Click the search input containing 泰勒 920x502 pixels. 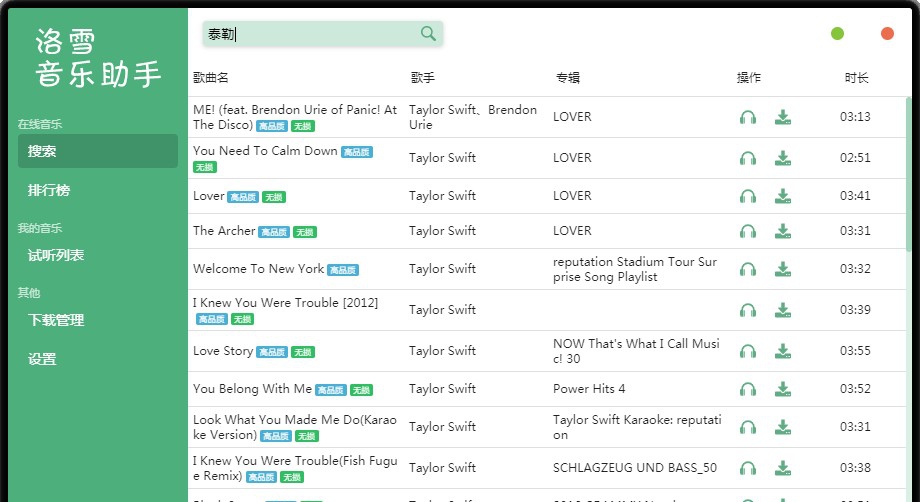tap(323, 34)
